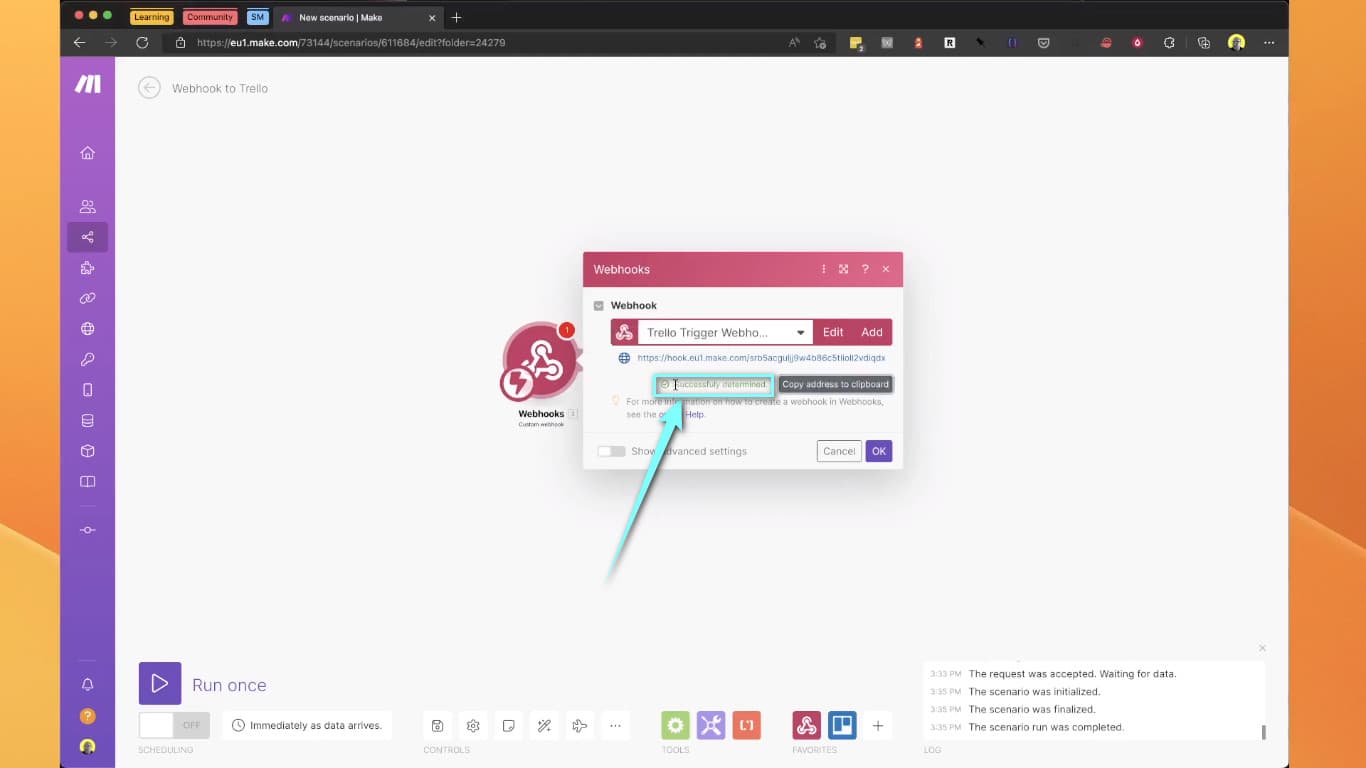Open the orange Text parser icon
1366x768 pixels.
tap(746, 725)
